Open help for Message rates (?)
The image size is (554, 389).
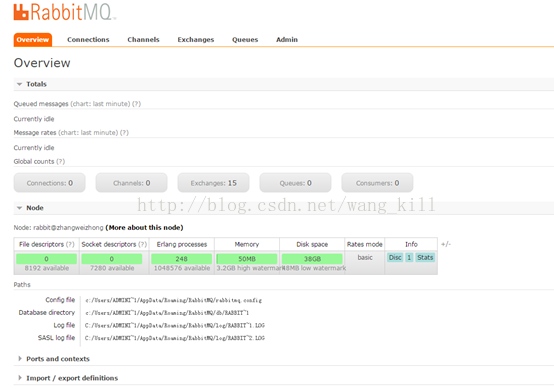[x=124, y=133]
